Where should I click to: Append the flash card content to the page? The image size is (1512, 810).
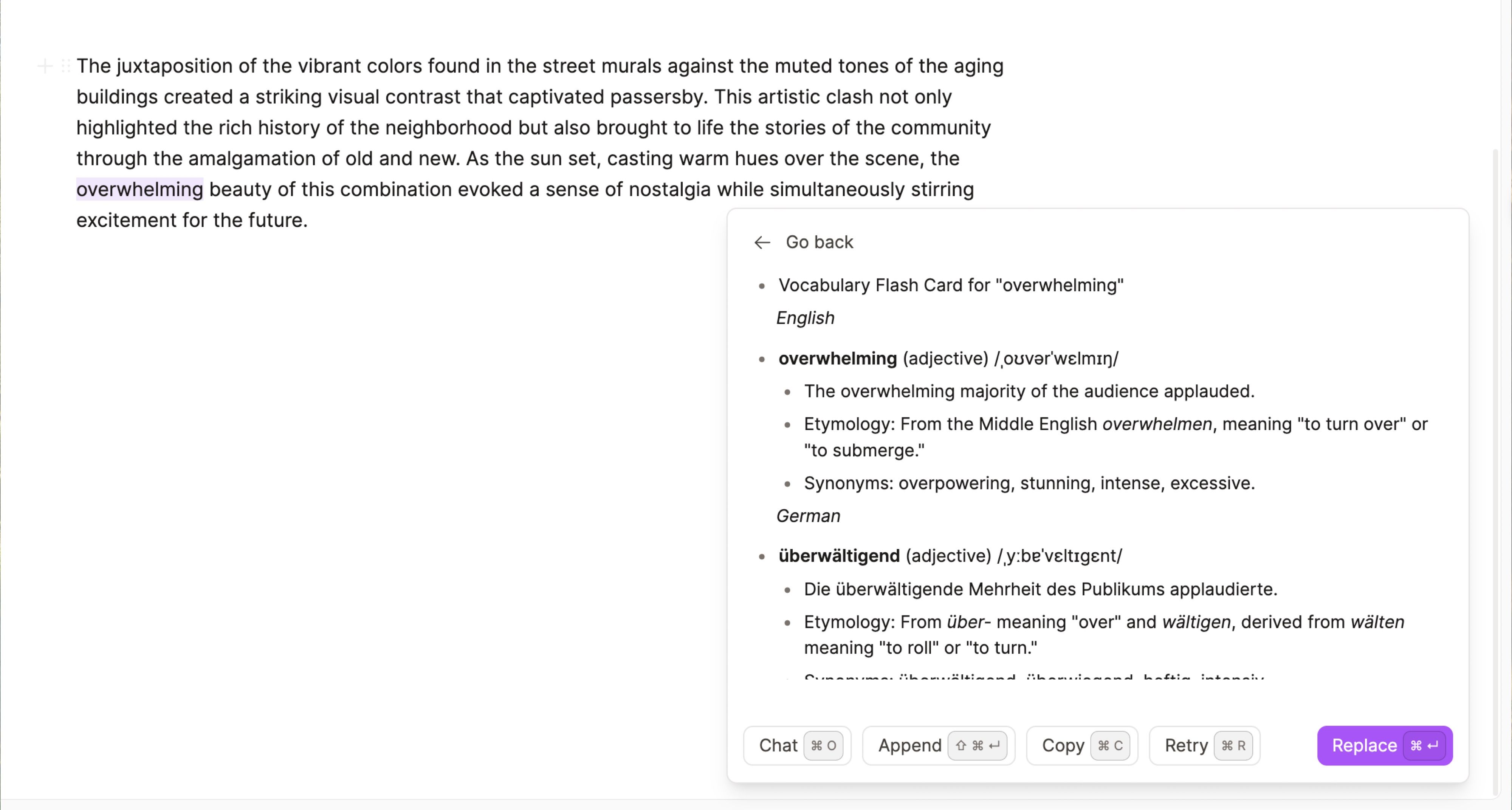(910, 745)
